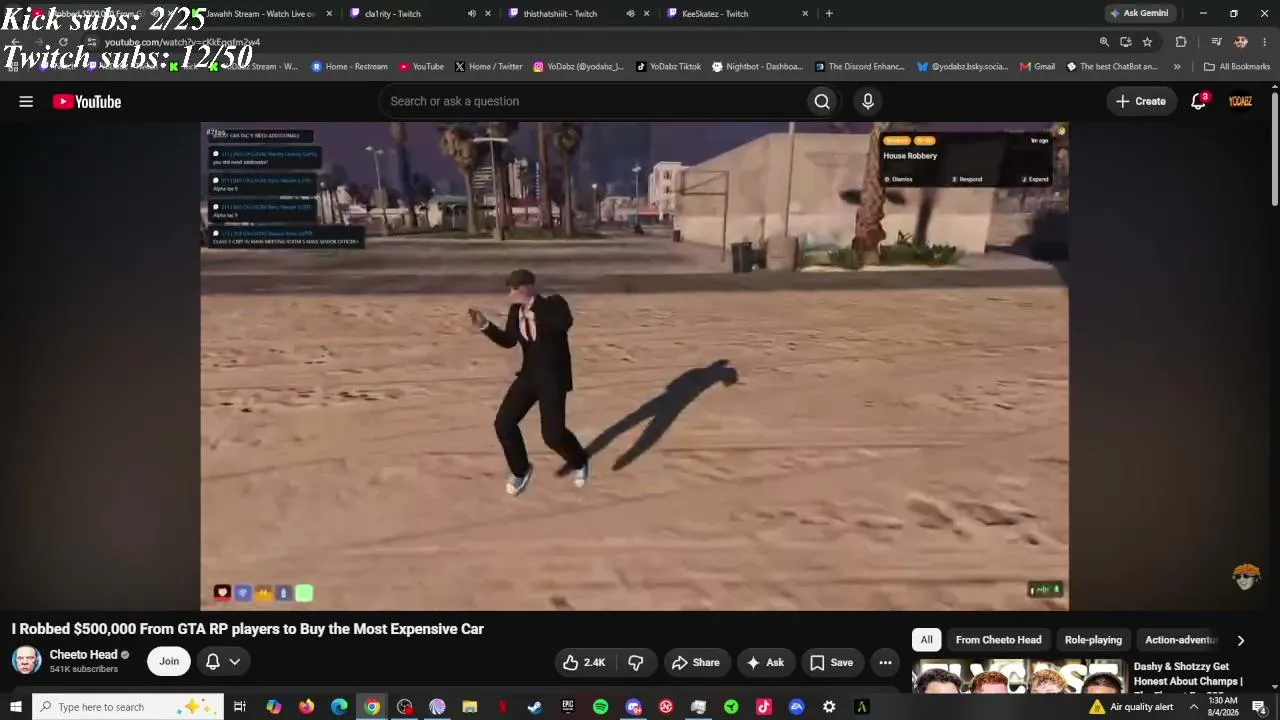Viewport: 1280px width, 720px height.
Task: Open the YoDabz Instagram bookmark
Action: [x=578, y=67]
